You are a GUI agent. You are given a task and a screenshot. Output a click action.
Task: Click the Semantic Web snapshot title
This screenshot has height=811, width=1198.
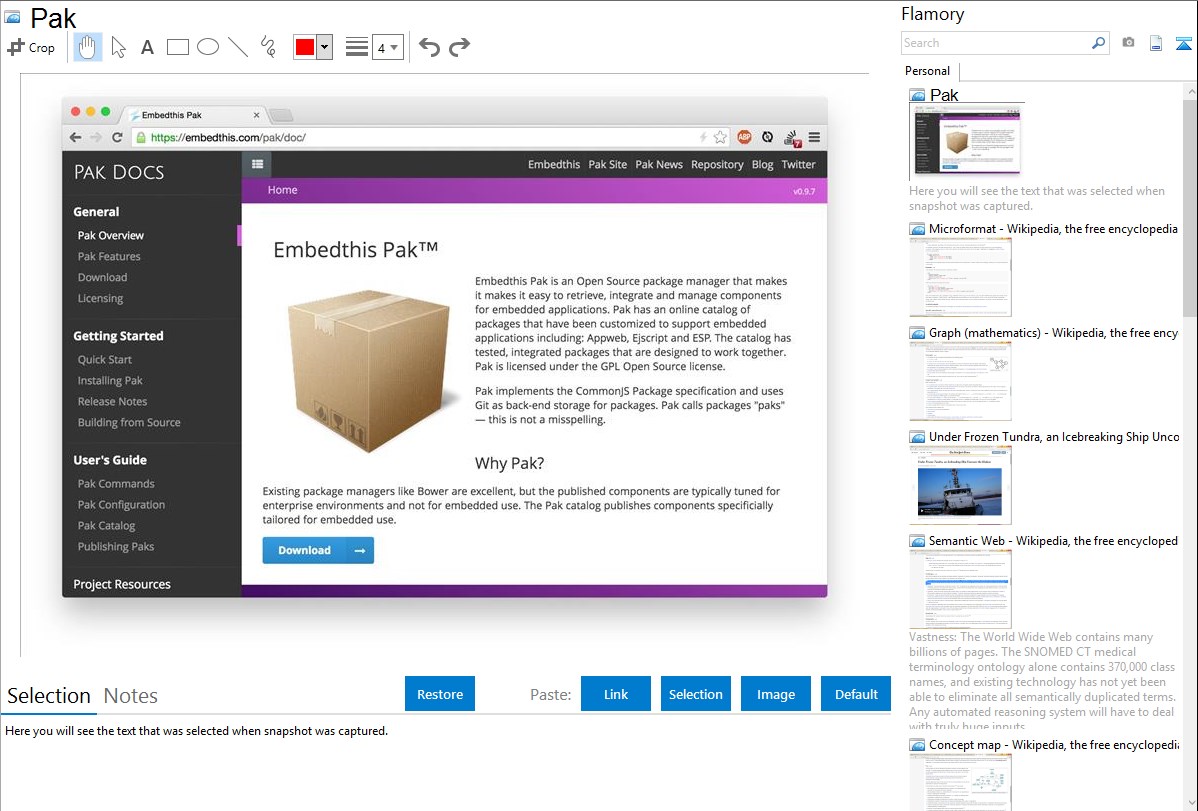pos(1053,540)
